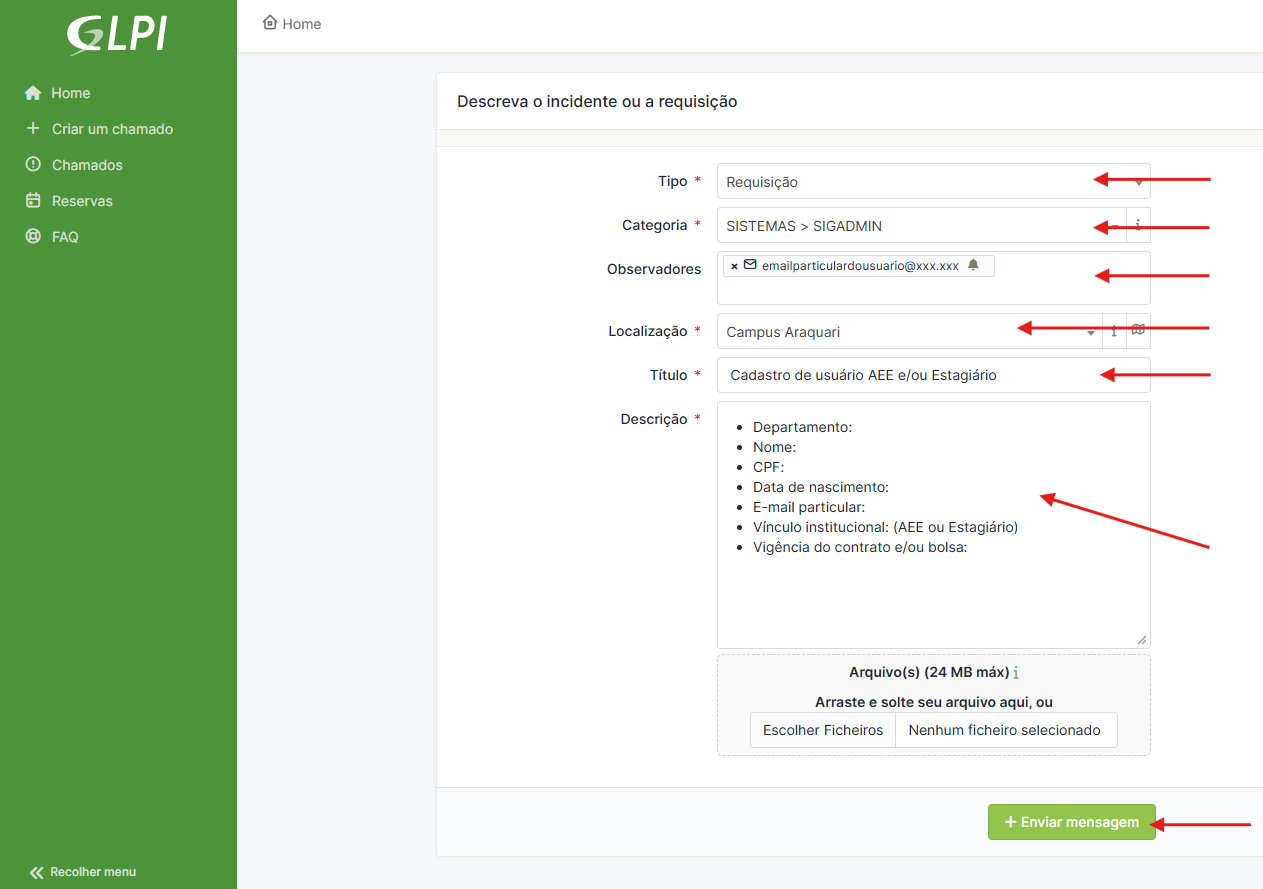Screen dimensions: 1263x889
Task: Open Chamados in the sidebar
Action: click(86, 165)
